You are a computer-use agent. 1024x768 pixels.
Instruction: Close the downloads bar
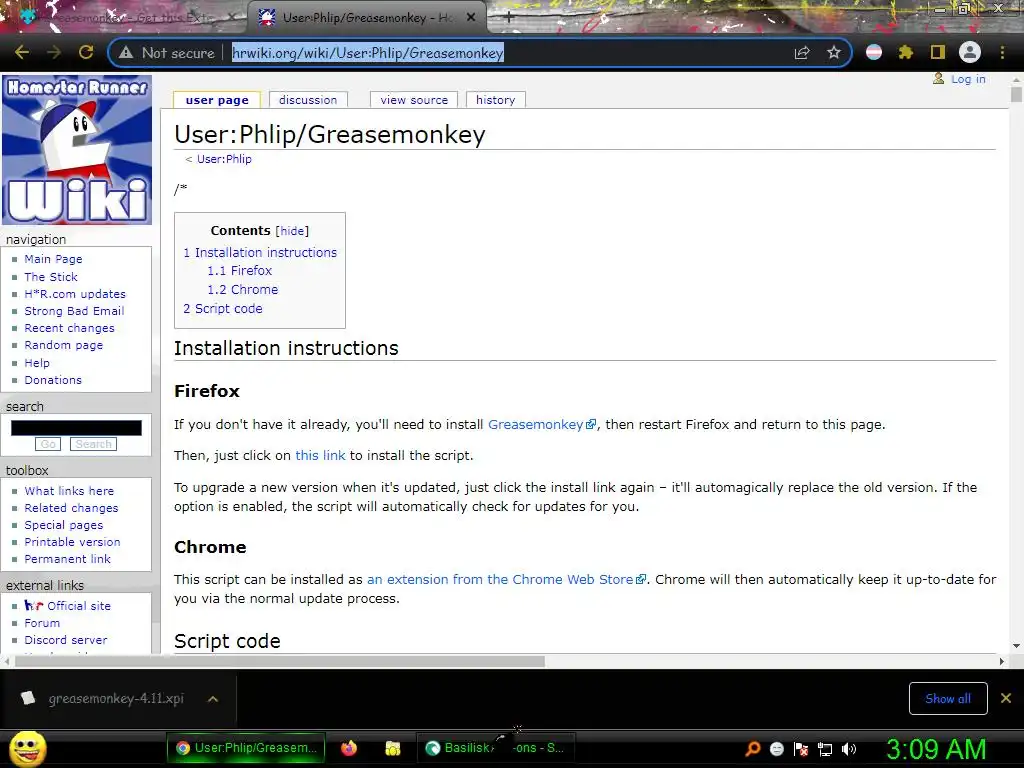(1006, 699)
